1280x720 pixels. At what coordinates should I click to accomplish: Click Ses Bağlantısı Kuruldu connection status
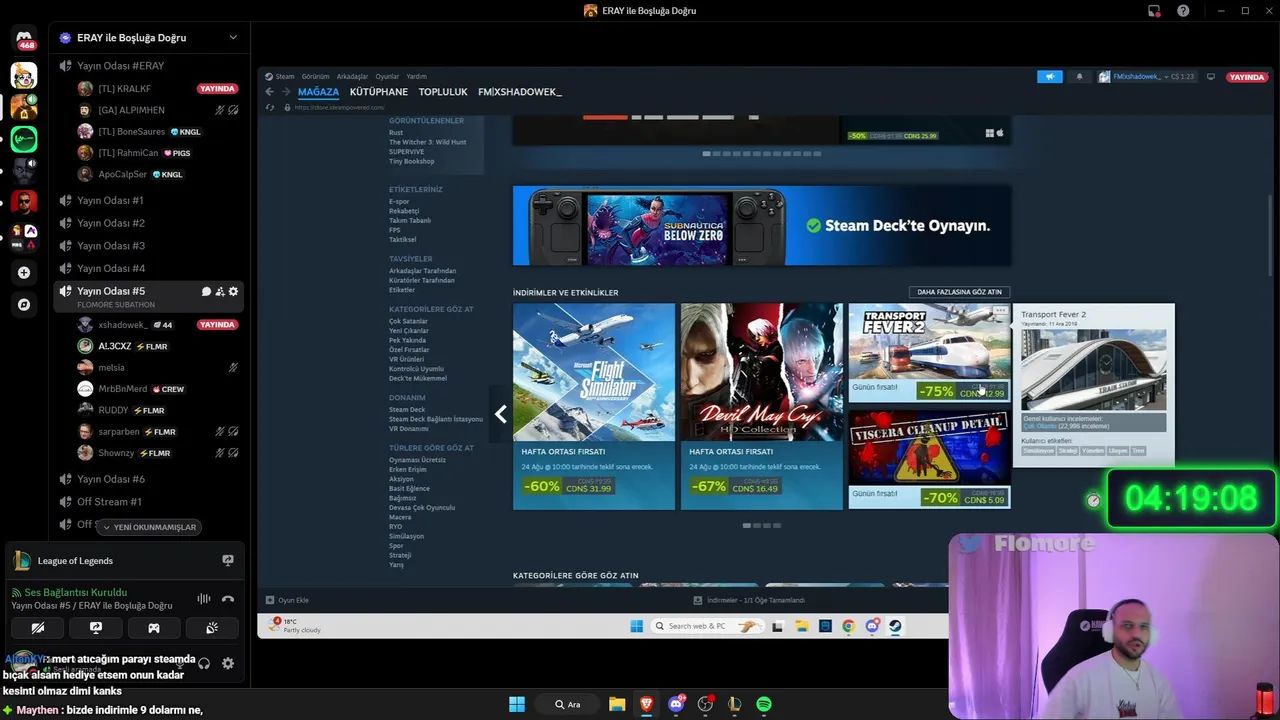[x=75, y=593]
